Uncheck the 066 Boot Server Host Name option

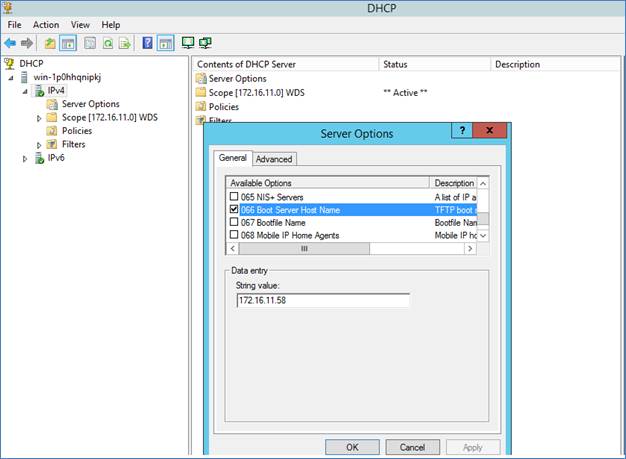(235, 210)
